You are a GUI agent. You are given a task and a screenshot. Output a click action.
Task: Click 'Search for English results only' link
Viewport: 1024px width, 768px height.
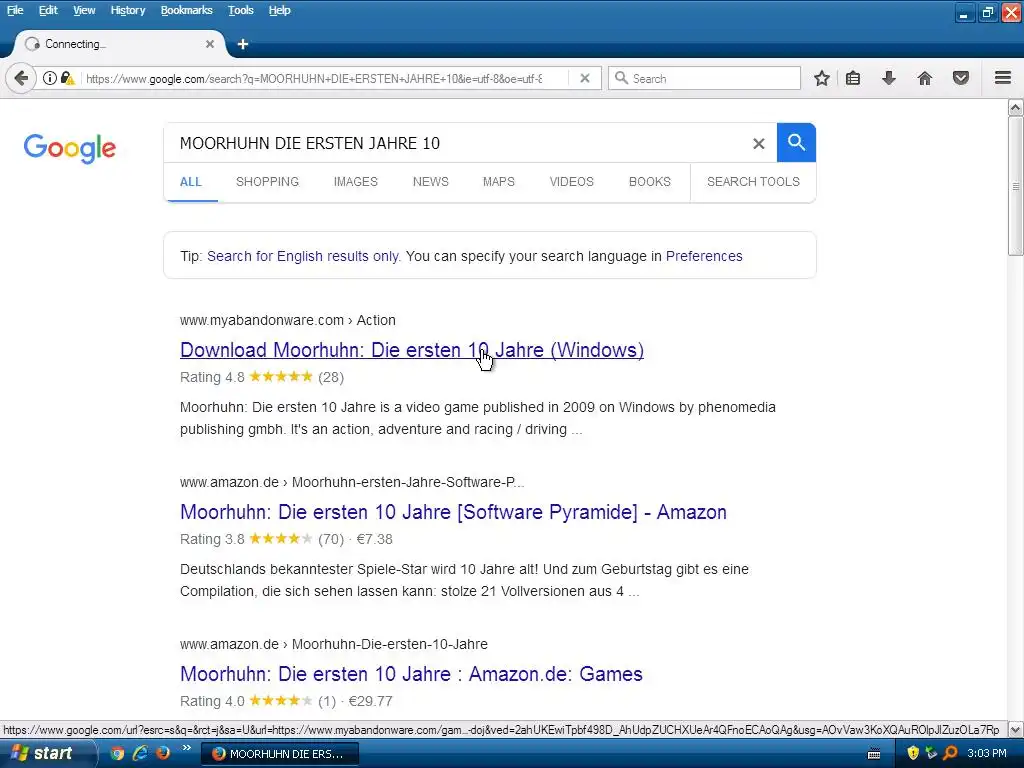303,256
